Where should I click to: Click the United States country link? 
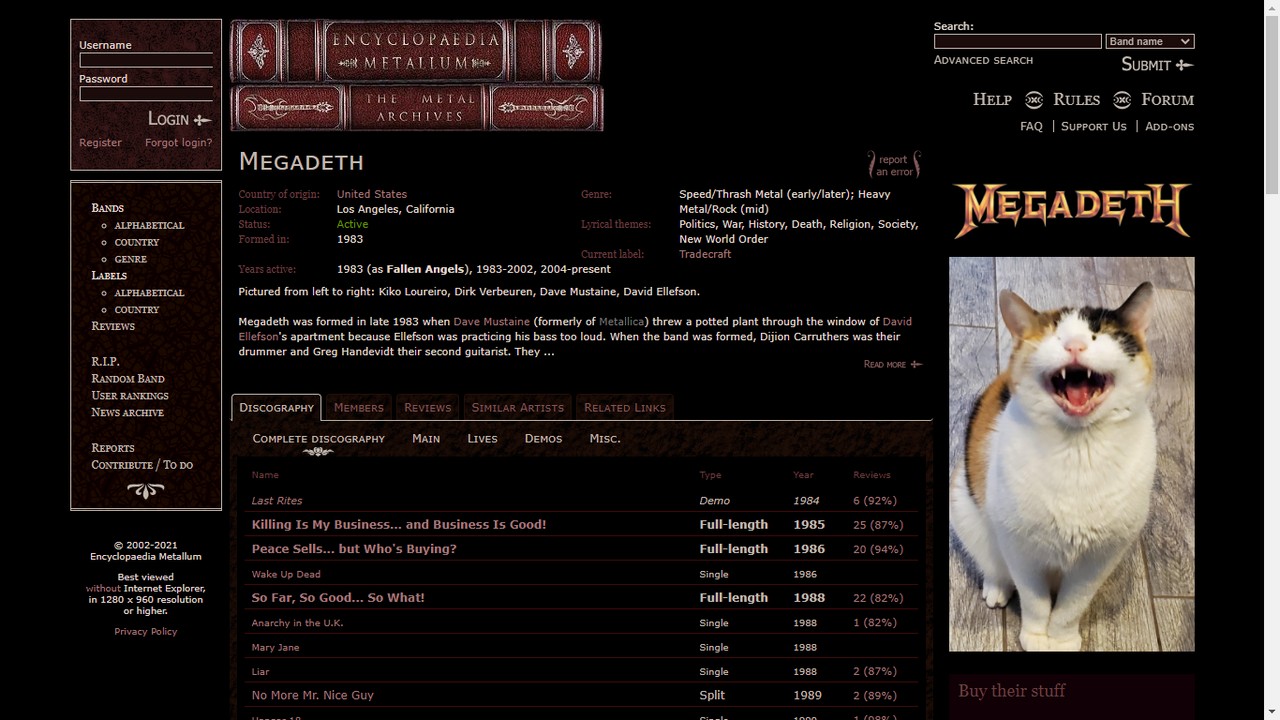(x=372, y=194)
